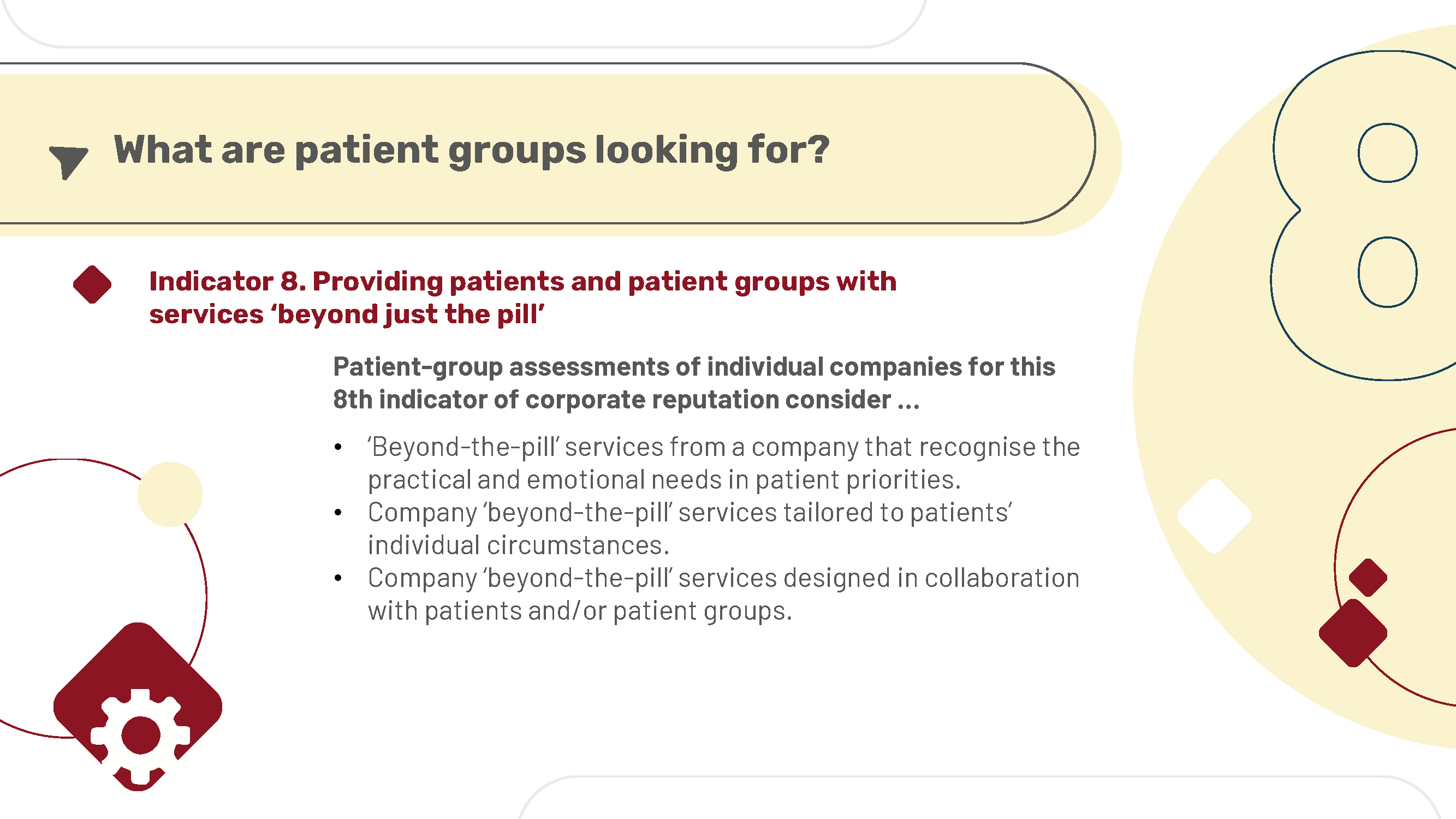
Task: Click the larger red diamond at lower right
Action: point(1353,632)
